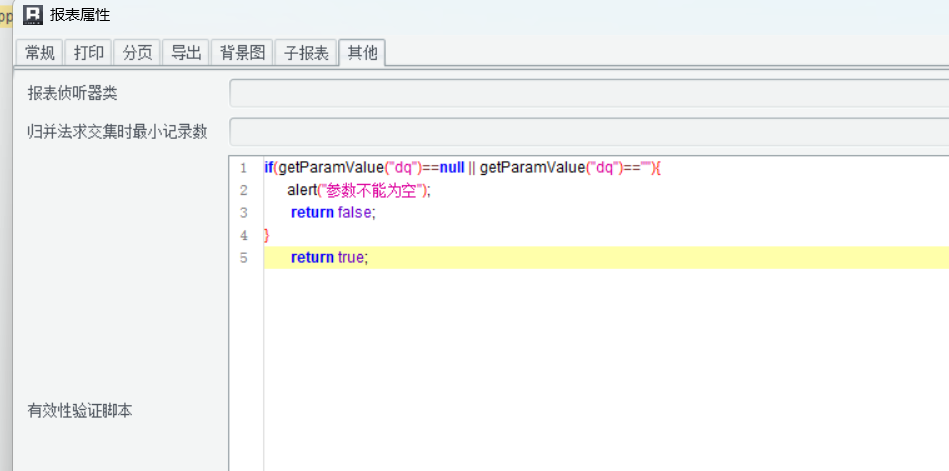Viewport: 949px width, 471px height.
Task: Click line number 5 in the gutter
Action: tap(243, 258)
